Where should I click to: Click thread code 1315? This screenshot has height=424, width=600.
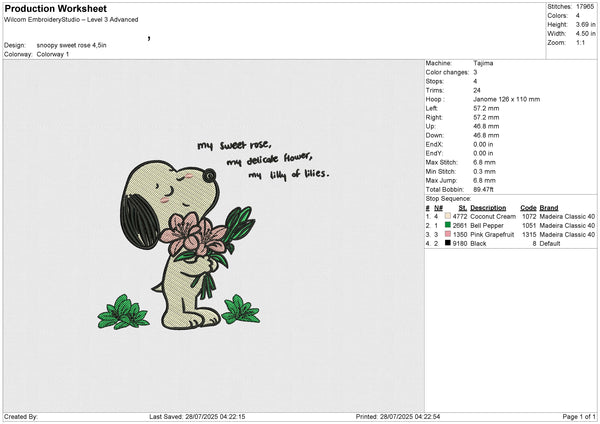click(x=529, y=235)
